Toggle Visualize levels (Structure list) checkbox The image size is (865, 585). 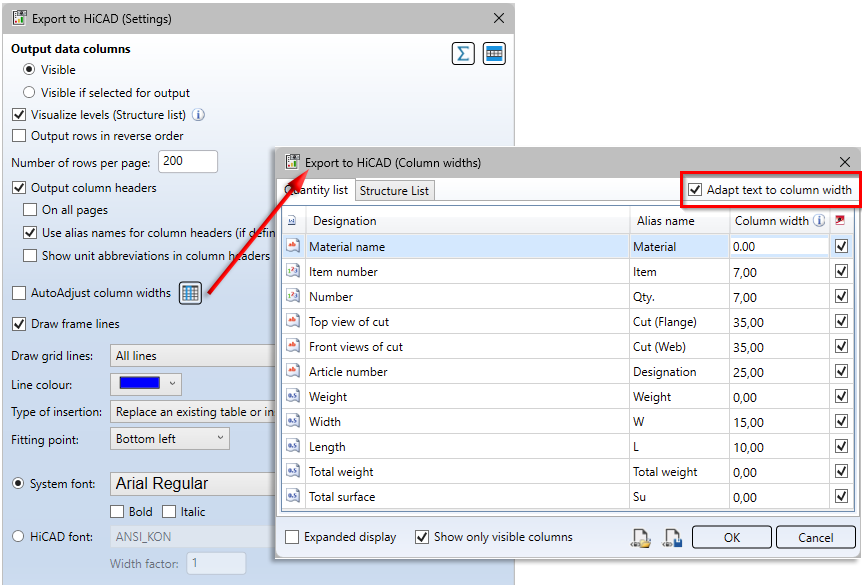click(x=19, y=115)
